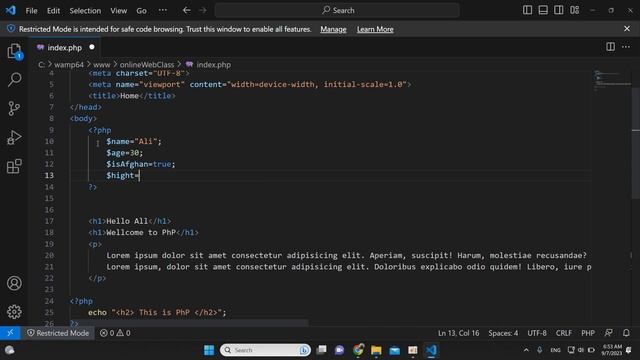Image resolution: width=640 pixels, height=360 pixels.
Task: Click the $name="Ali" code line
Action: coord(134,141)
